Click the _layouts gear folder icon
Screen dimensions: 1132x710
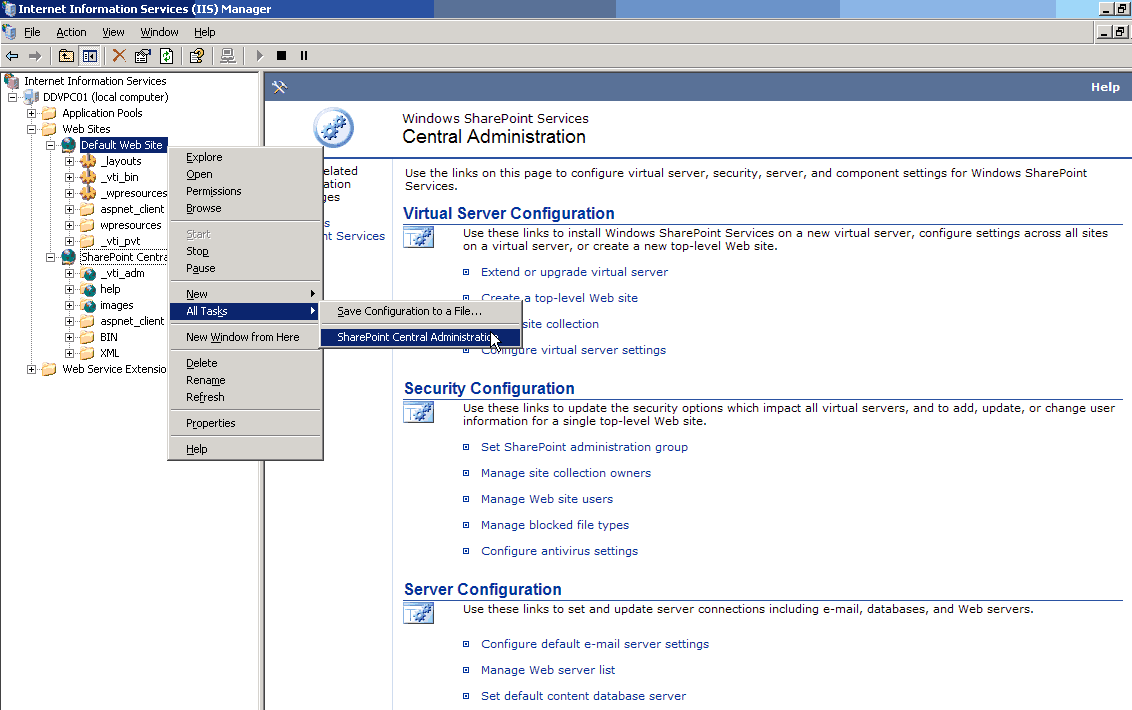pyautogui.click(x=88, y=161)
